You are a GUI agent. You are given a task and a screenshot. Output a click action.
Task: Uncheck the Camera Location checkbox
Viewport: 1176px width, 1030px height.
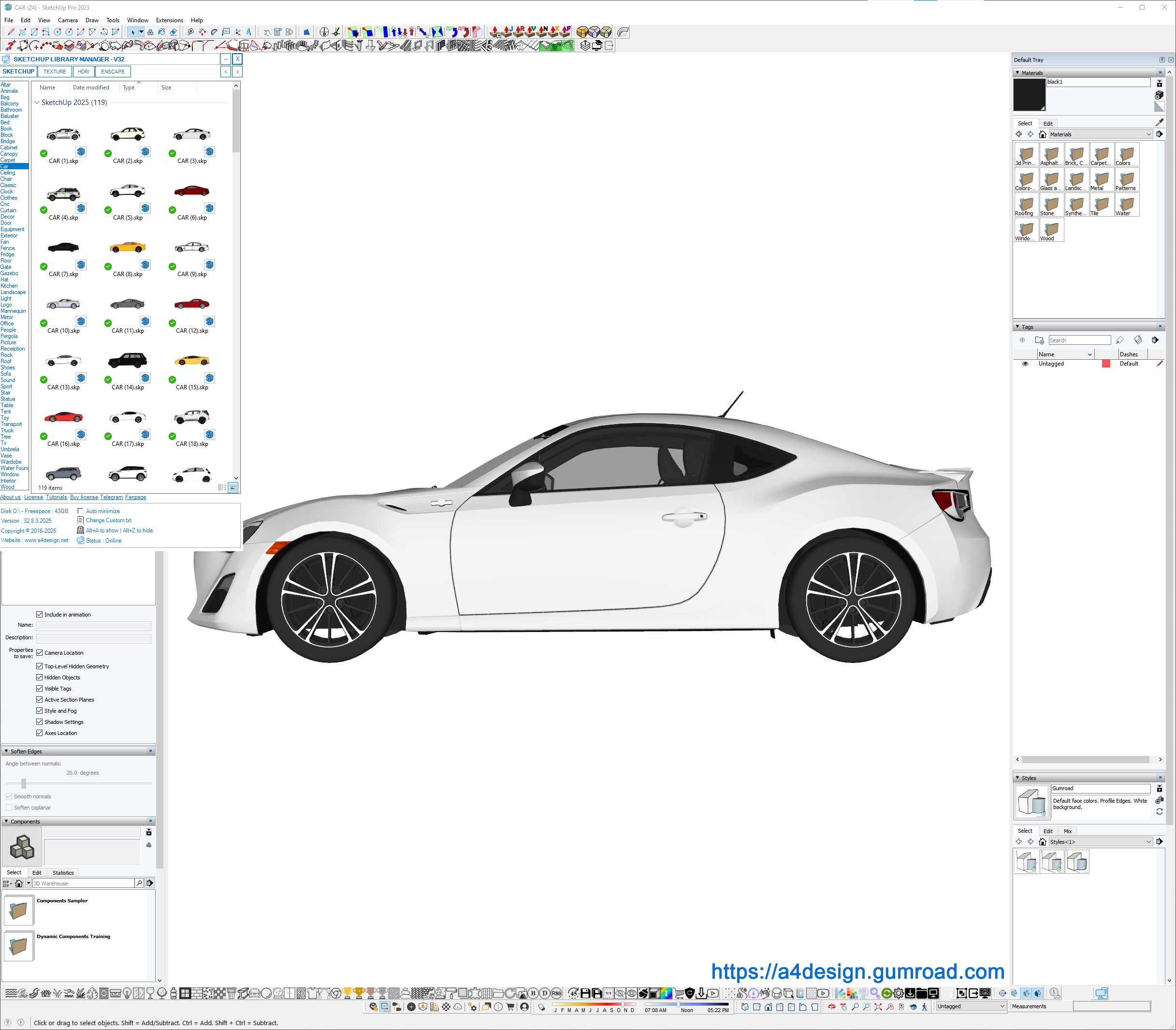click(40, 652)
